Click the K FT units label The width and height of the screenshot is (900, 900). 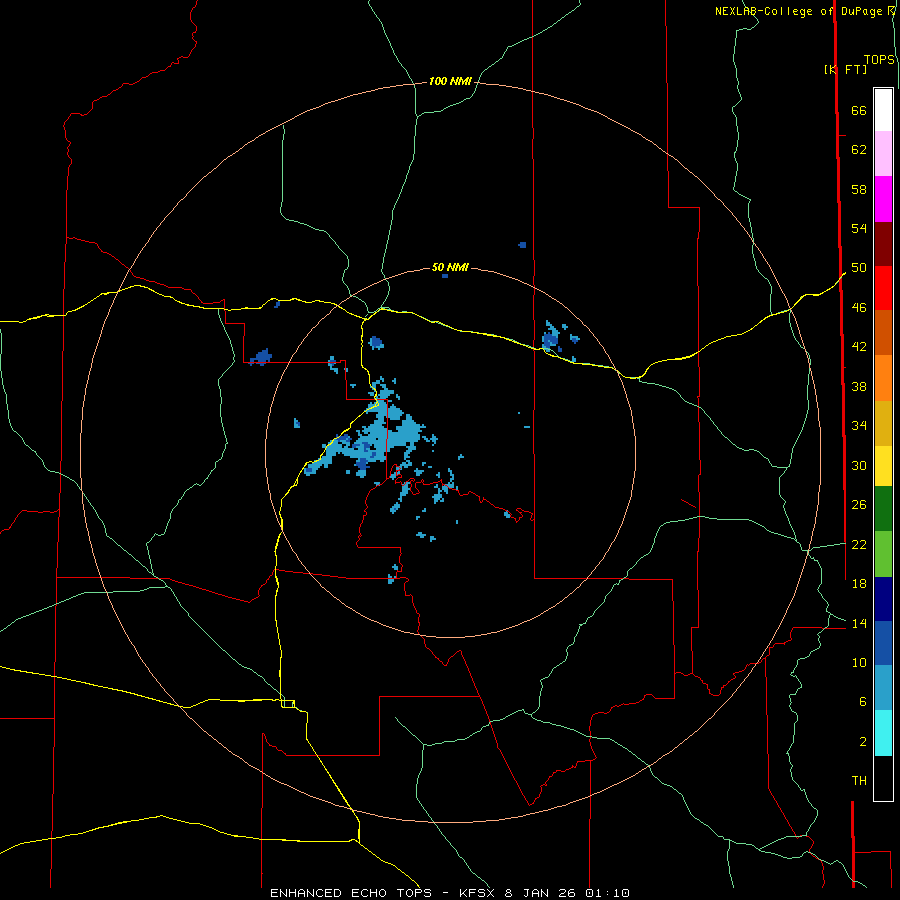tap(845, 69)
